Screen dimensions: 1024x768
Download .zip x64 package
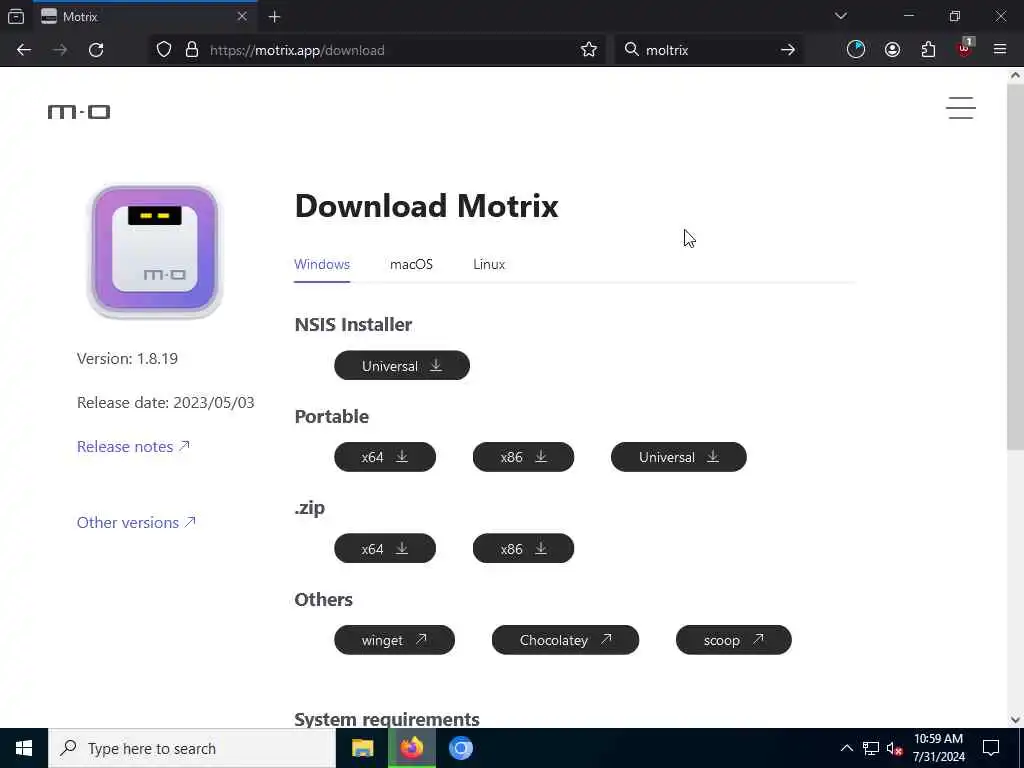tap(385, 549)
